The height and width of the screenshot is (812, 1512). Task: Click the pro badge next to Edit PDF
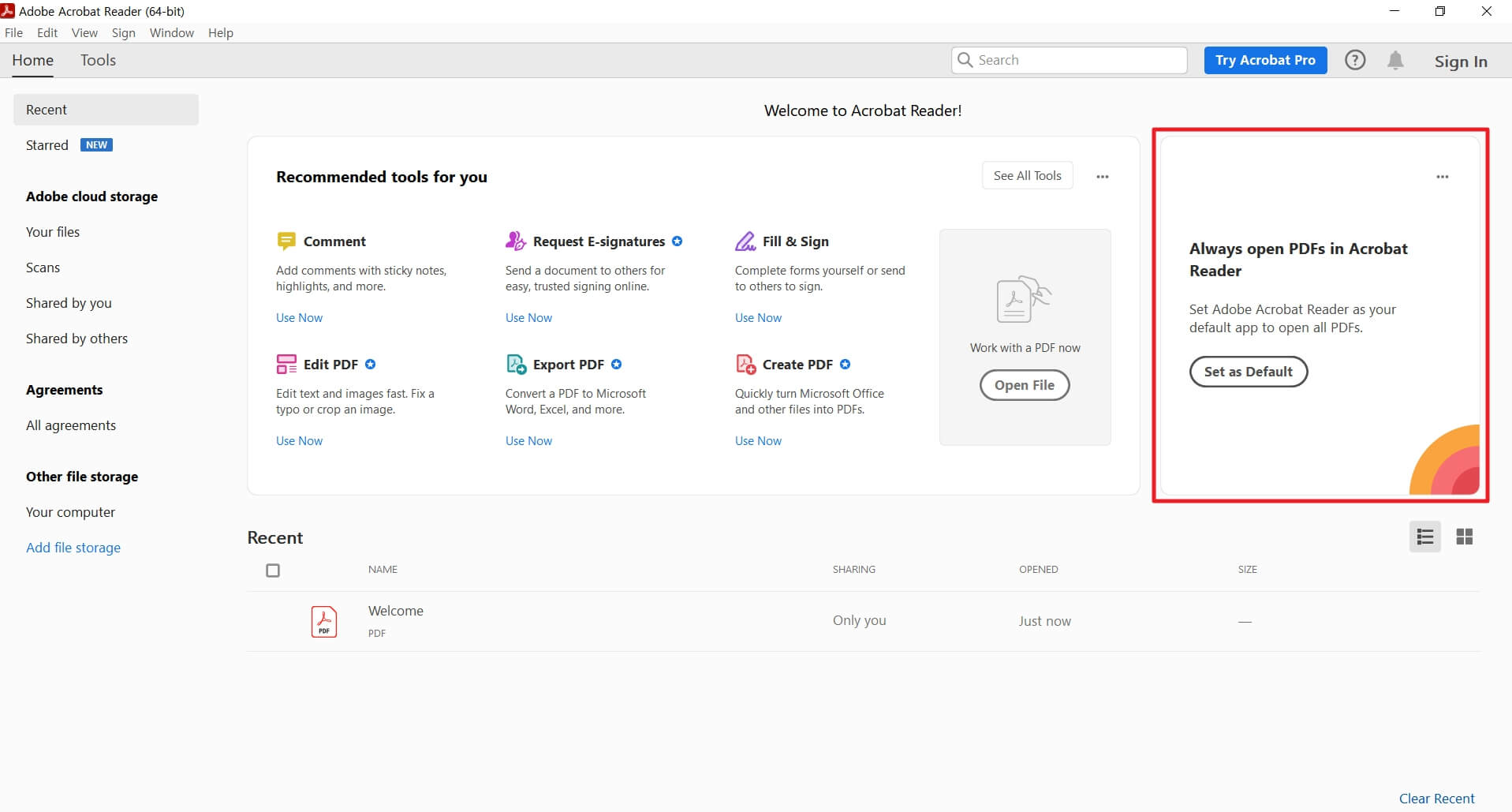370,364
